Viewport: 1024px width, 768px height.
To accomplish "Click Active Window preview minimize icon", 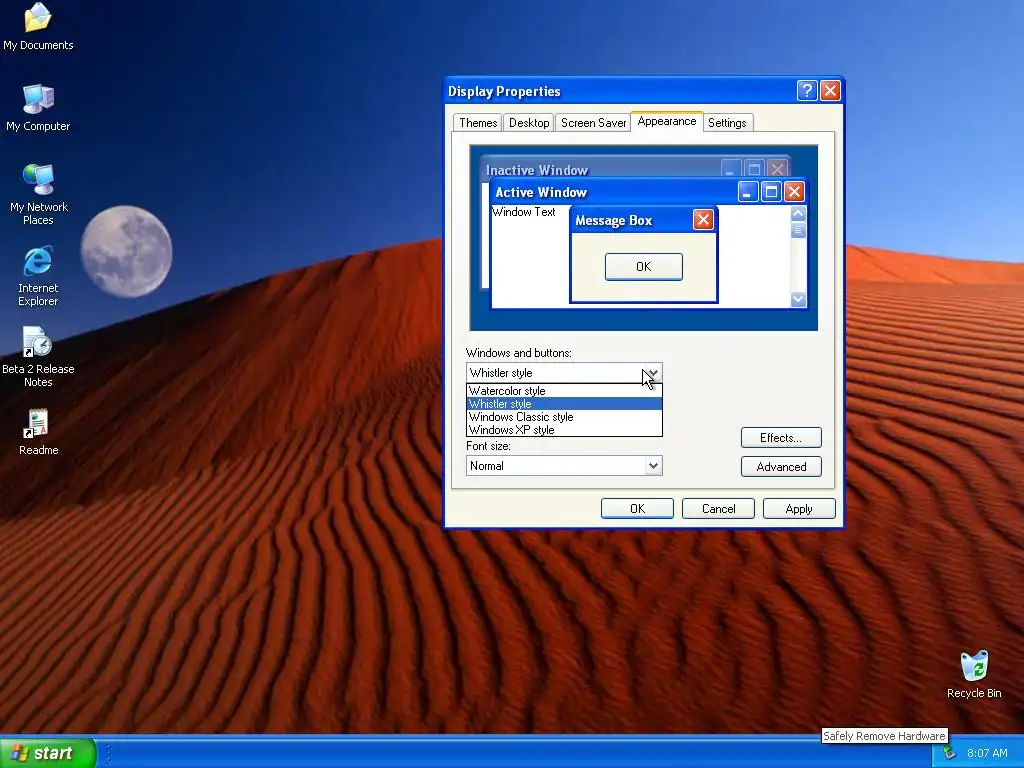I will pos(748,191).
